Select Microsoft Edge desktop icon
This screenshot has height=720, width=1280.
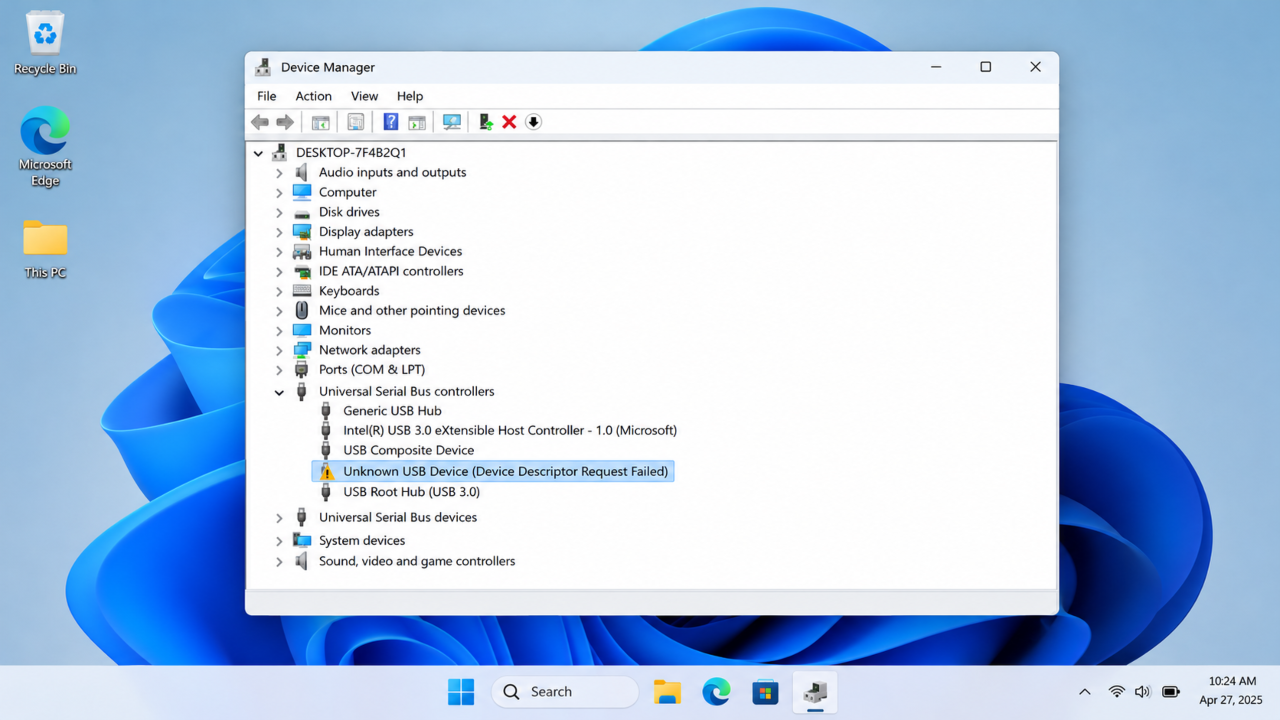[45, 146]
